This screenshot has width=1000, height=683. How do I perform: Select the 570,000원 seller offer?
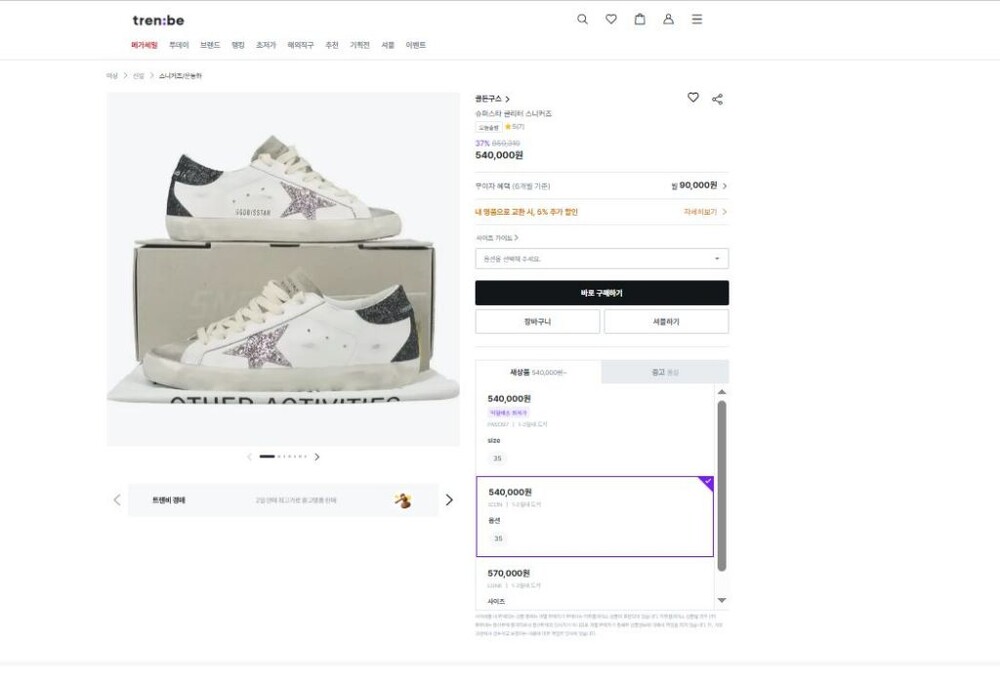(595, 583)
